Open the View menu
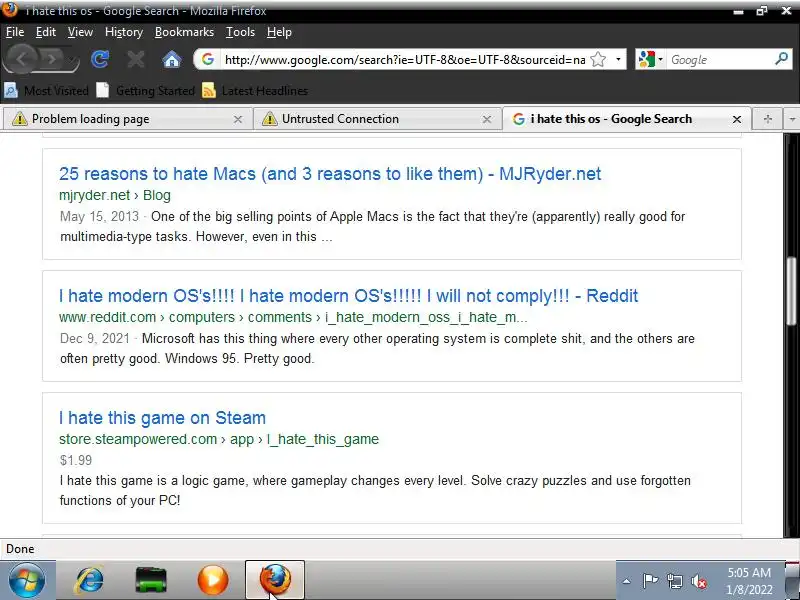 80,32
